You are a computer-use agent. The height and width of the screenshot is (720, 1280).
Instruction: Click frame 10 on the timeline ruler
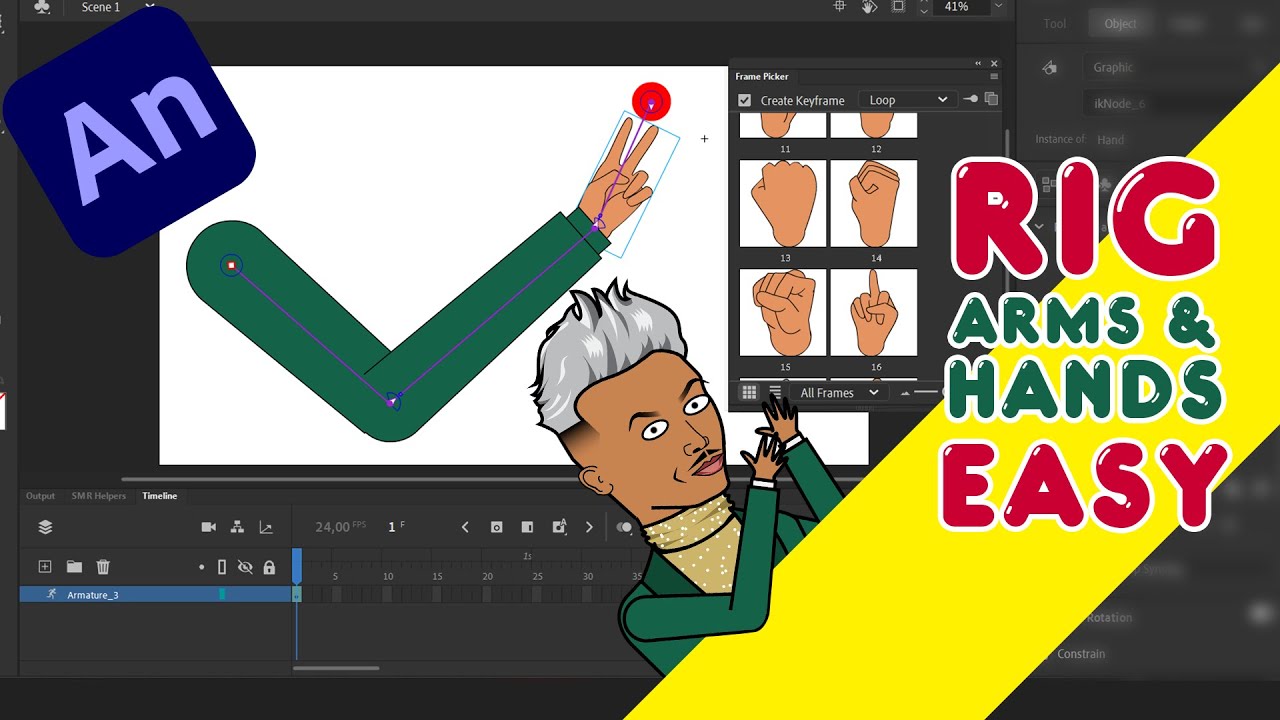387,576
